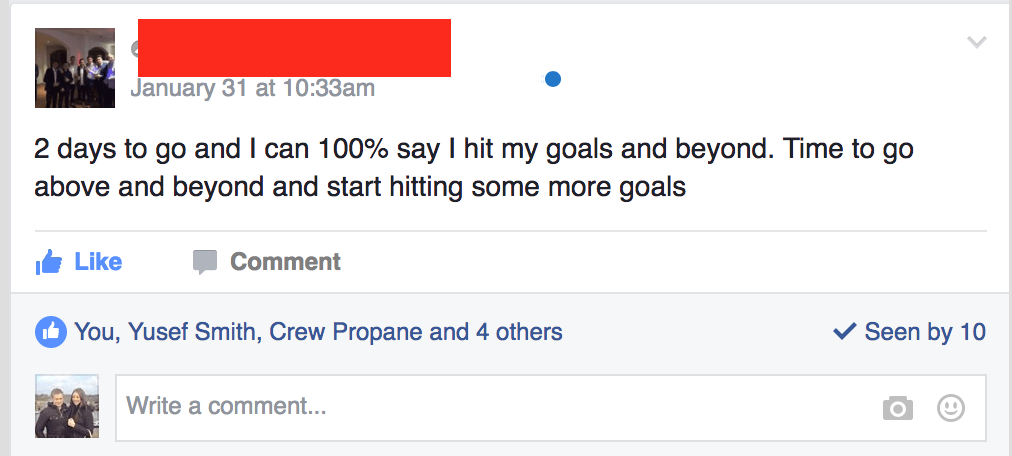Image resolution: width=1012 pixels, height=456 pixels.
Task: Open the post options chevron dropdown
Action: (977, 42)
